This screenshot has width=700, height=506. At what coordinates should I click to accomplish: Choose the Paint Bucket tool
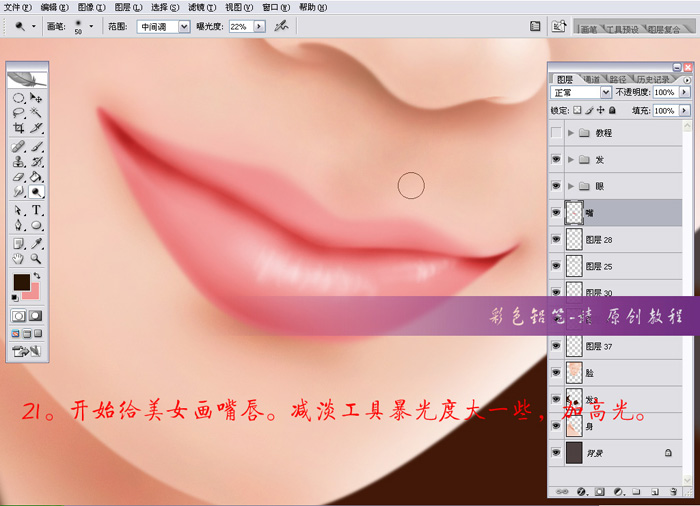pyautogui.click(x=37, y=177)
